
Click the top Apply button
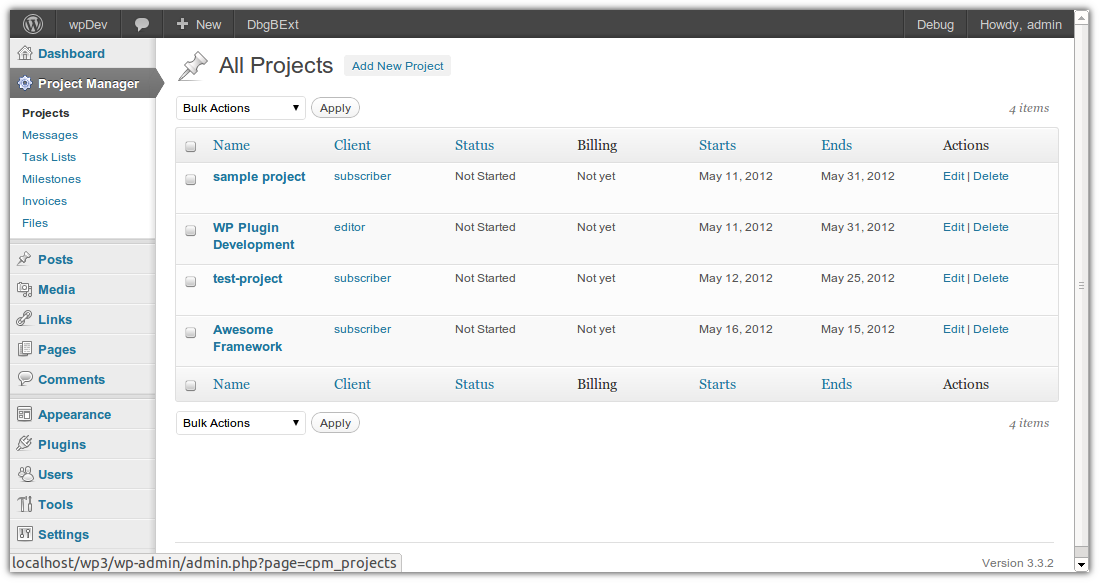335,108
